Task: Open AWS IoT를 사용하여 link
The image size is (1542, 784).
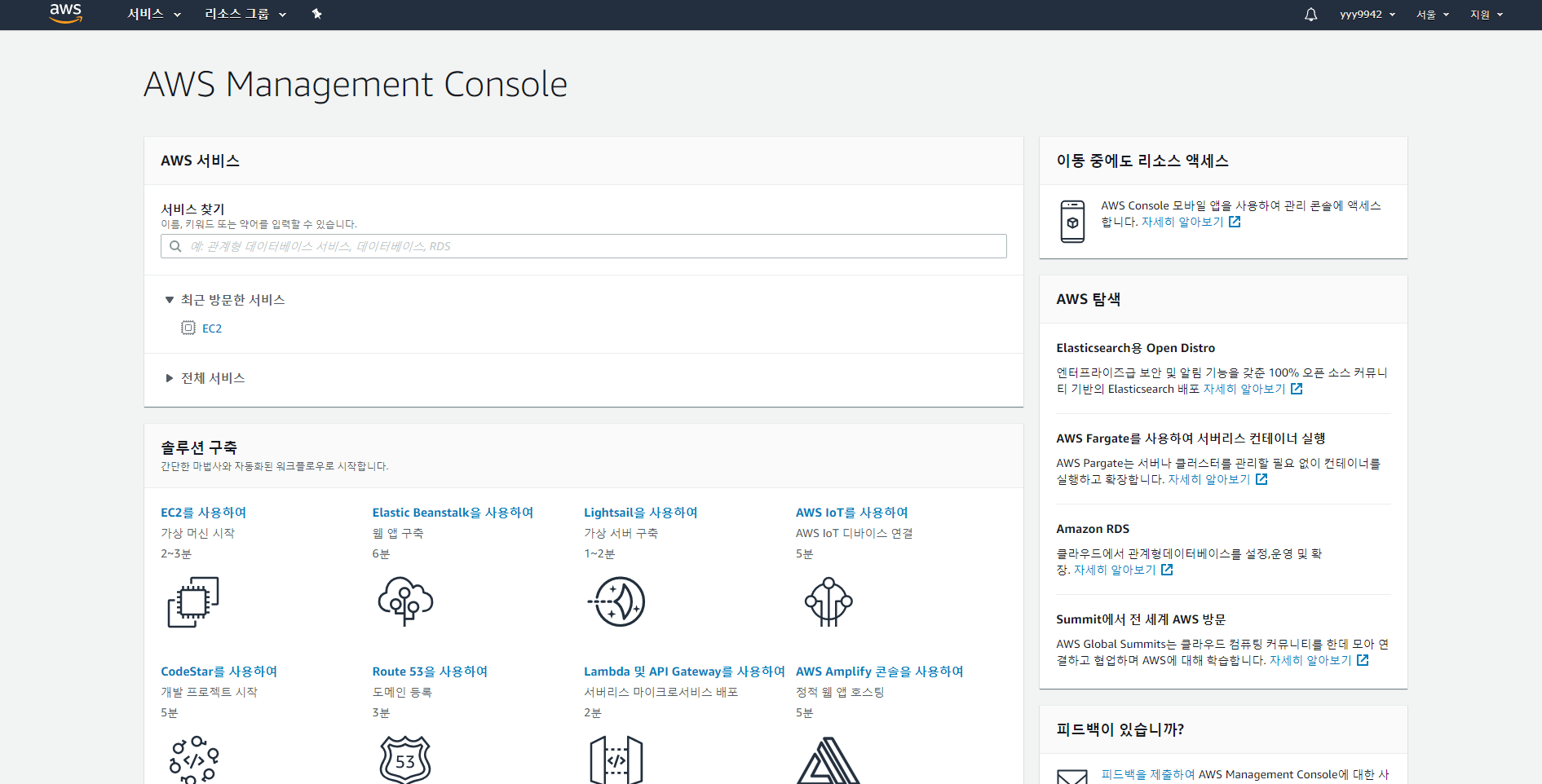Action: pos(851,513)
